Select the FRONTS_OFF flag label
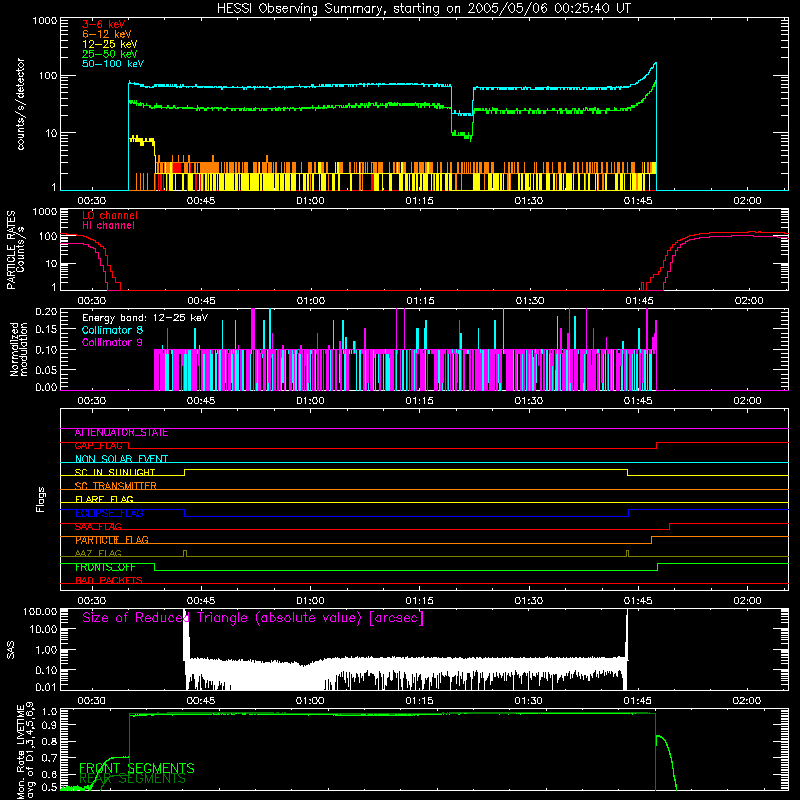The width and height of the screenshot is (800, 800). coord(105,567)
